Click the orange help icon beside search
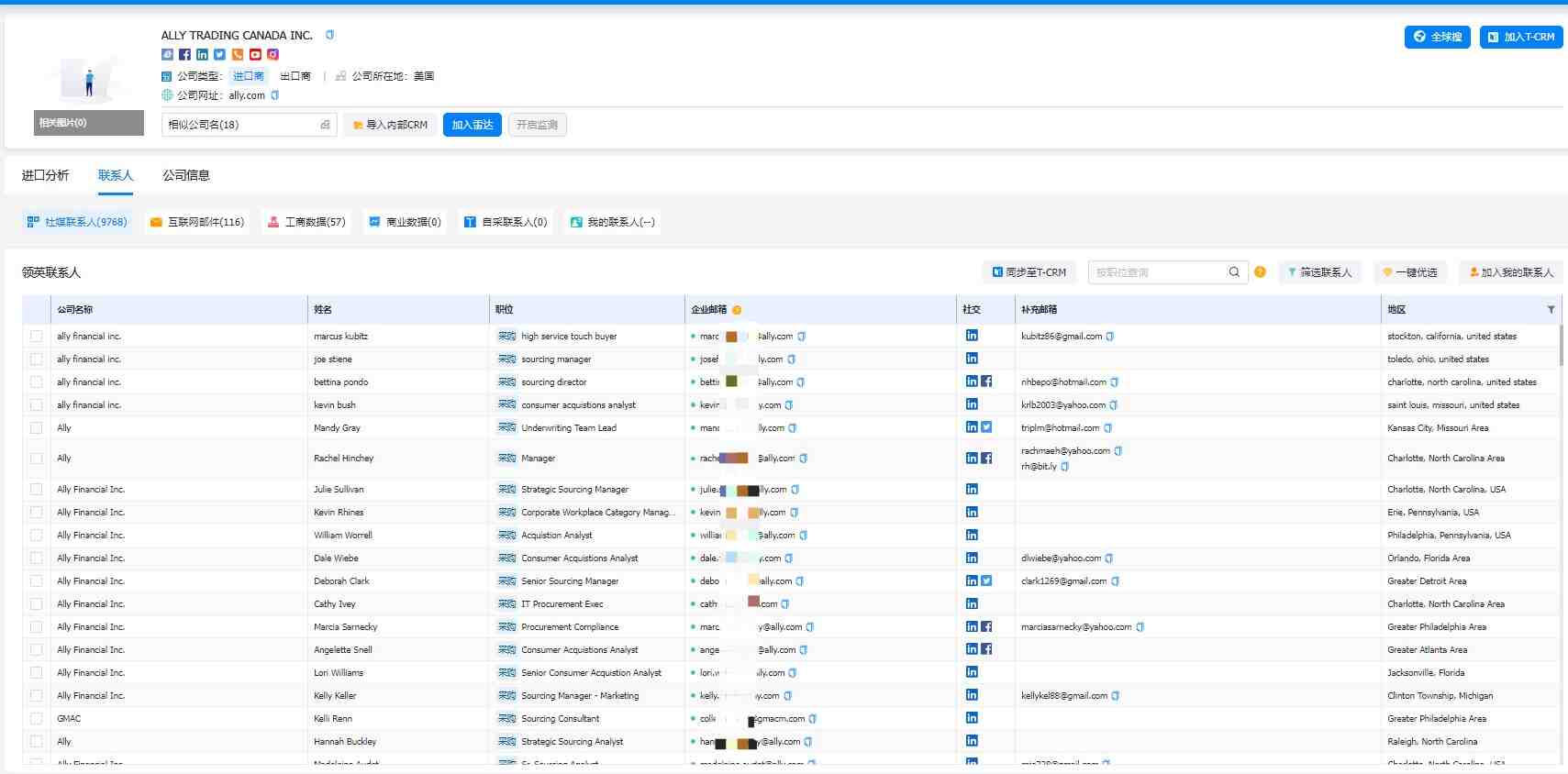 point(1260,272)
